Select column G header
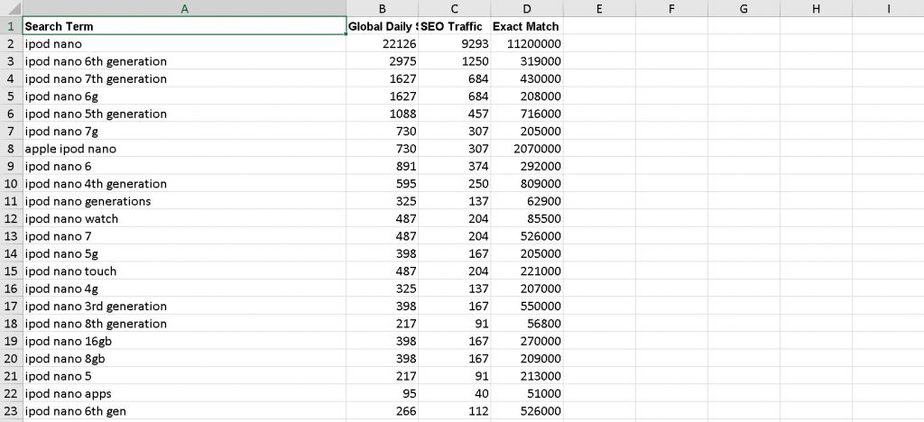Screen dimensions: 924x422 tap(744, 9)
